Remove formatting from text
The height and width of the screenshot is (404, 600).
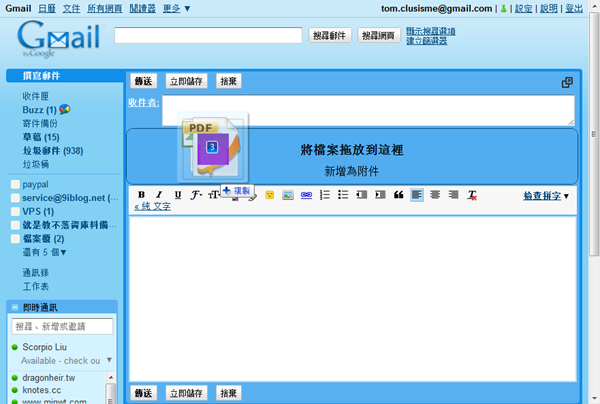(x=472, y=195)
